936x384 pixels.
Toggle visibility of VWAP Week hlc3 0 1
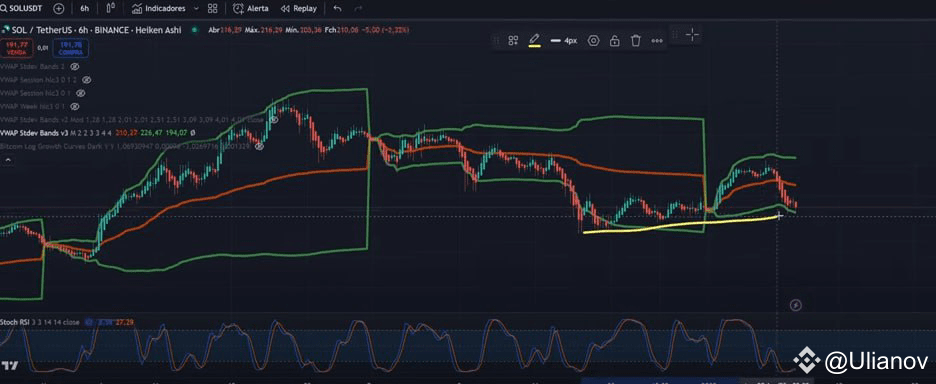pos(75,106)
